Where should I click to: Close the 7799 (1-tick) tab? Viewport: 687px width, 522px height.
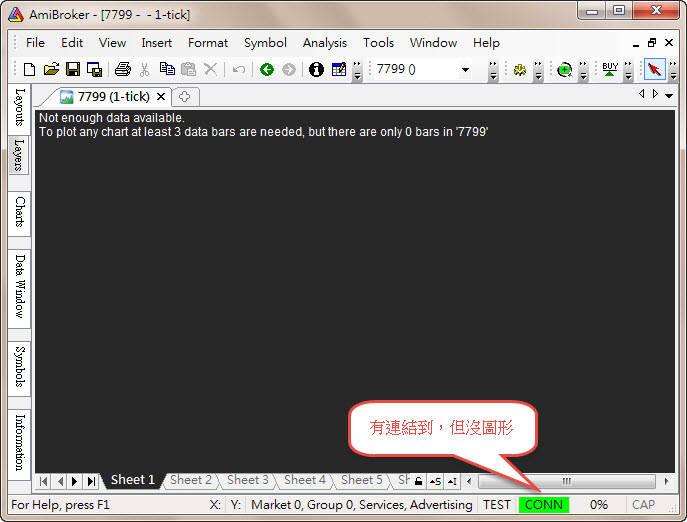point(161,96)
